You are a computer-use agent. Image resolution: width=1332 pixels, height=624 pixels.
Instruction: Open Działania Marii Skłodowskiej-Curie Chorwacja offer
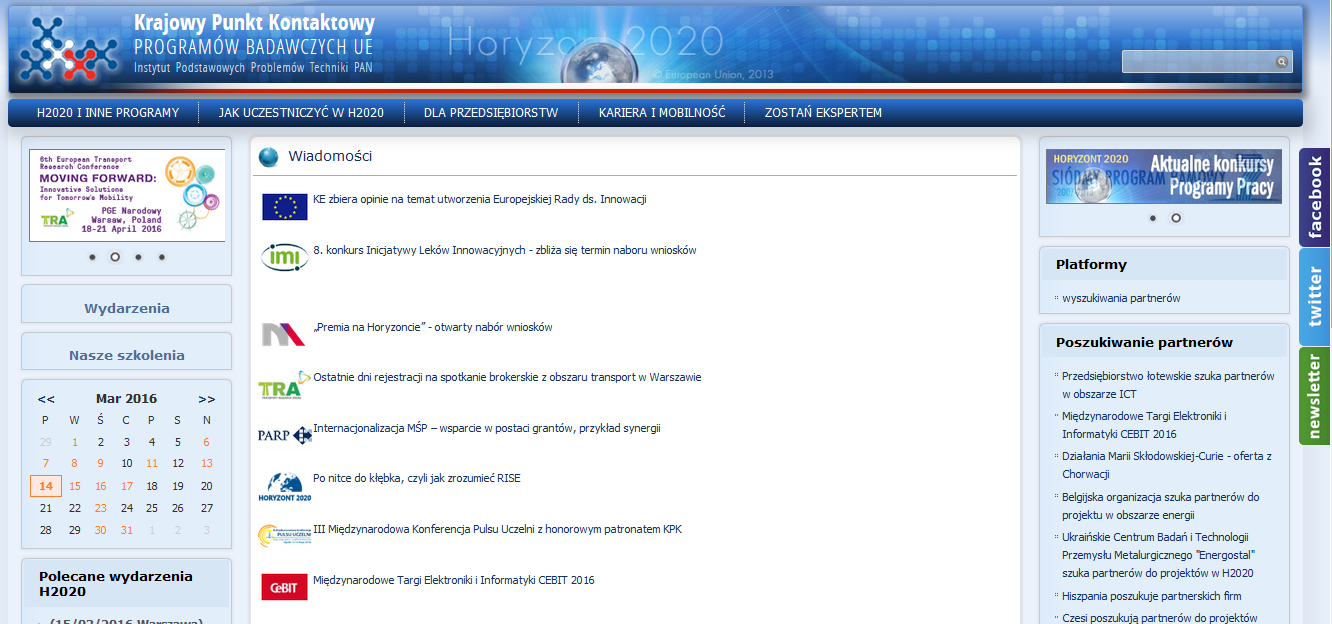point(1167,465)
